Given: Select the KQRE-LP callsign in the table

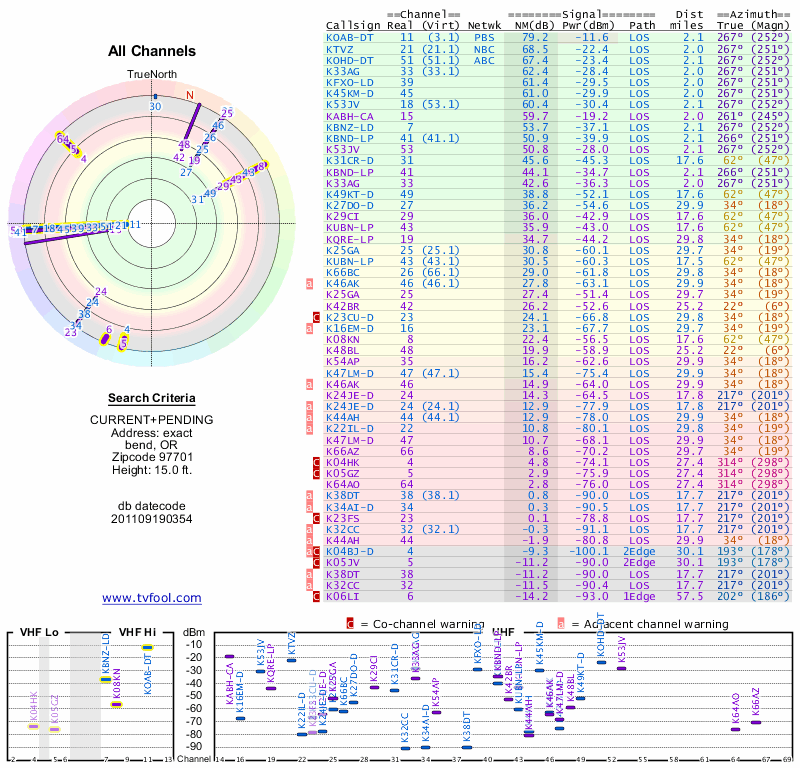Looking at the screenshot, I should click(349, 239).
